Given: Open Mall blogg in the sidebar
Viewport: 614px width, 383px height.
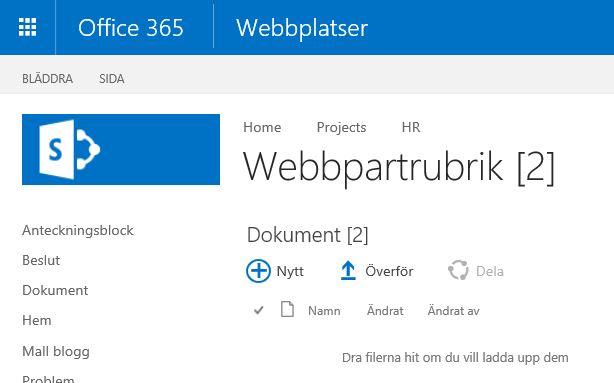Looking at the screenshot, I should (x=56, y=352).
